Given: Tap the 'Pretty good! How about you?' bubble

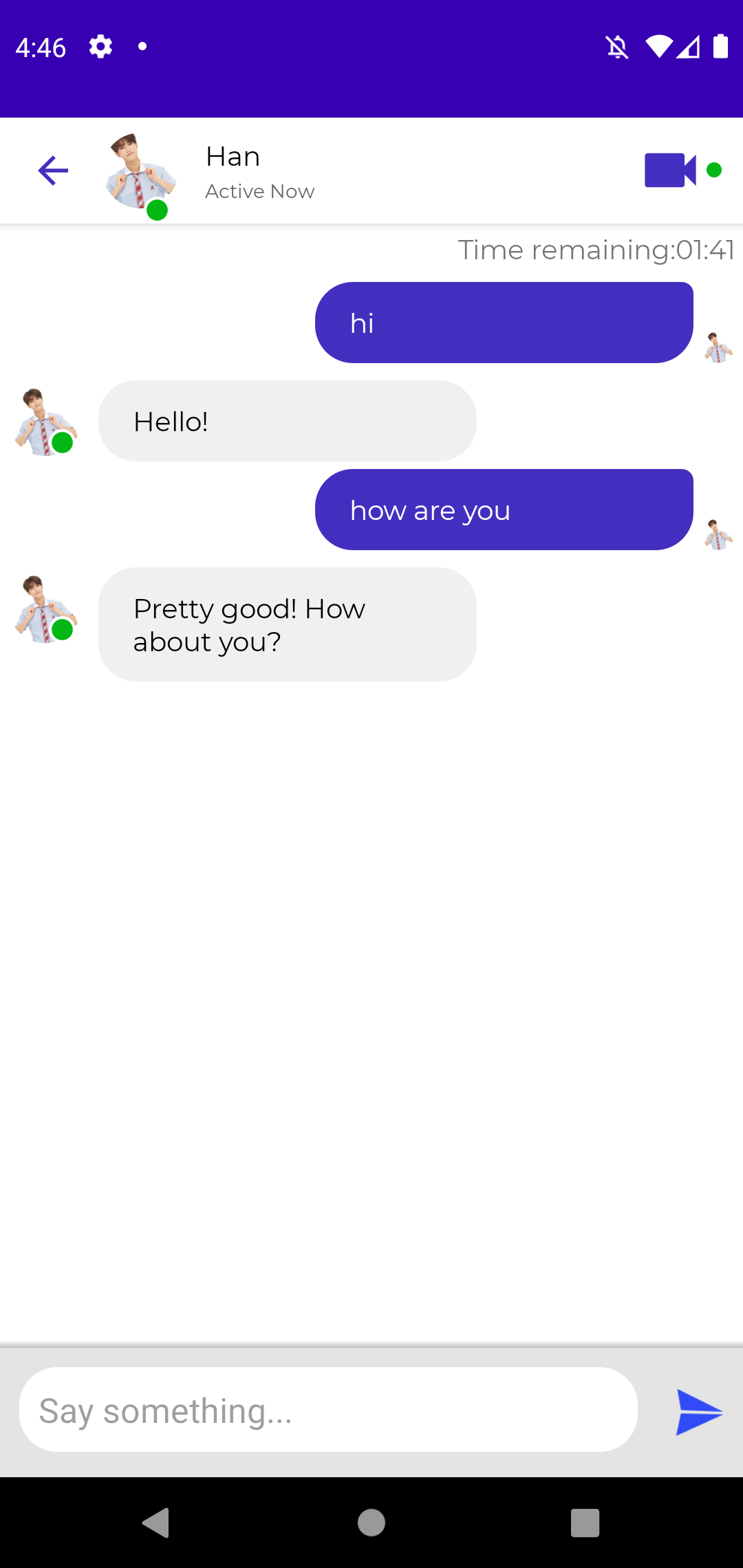Looking at the screenshot, I should point(287,624).
